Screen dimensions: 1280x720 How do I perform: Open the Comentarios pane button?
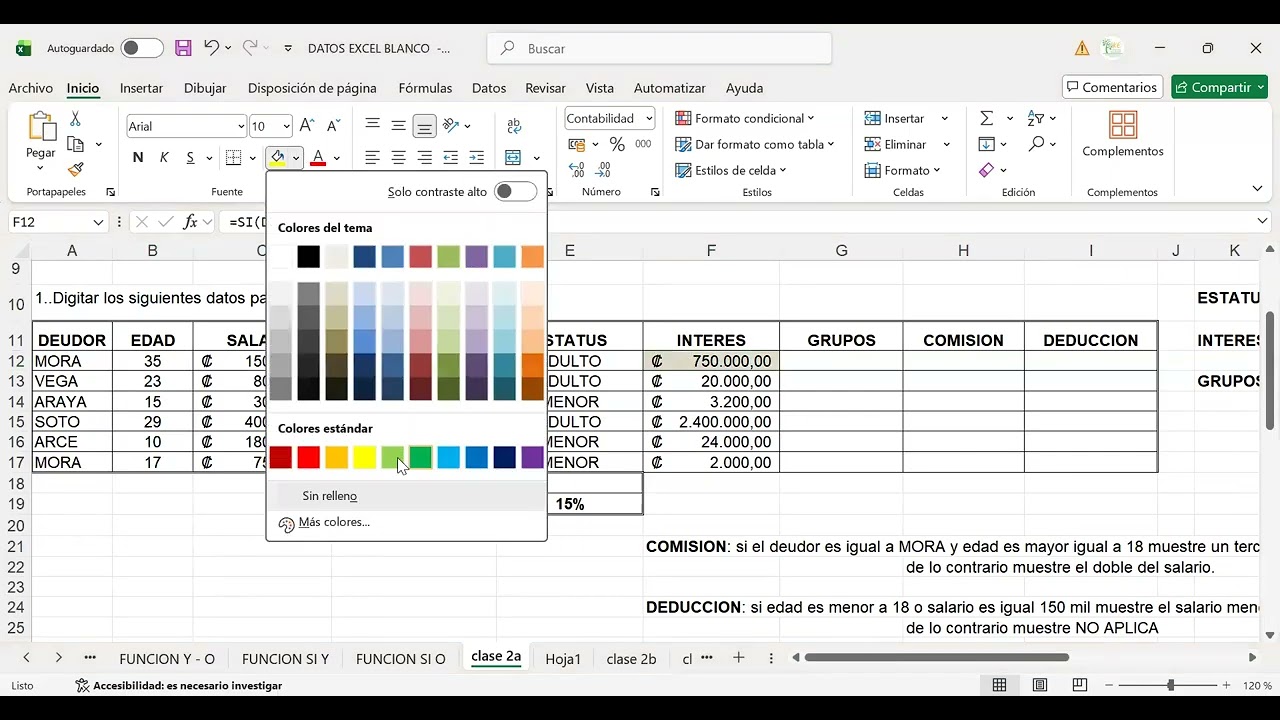pyautogui.click(x=1112, y=87)
